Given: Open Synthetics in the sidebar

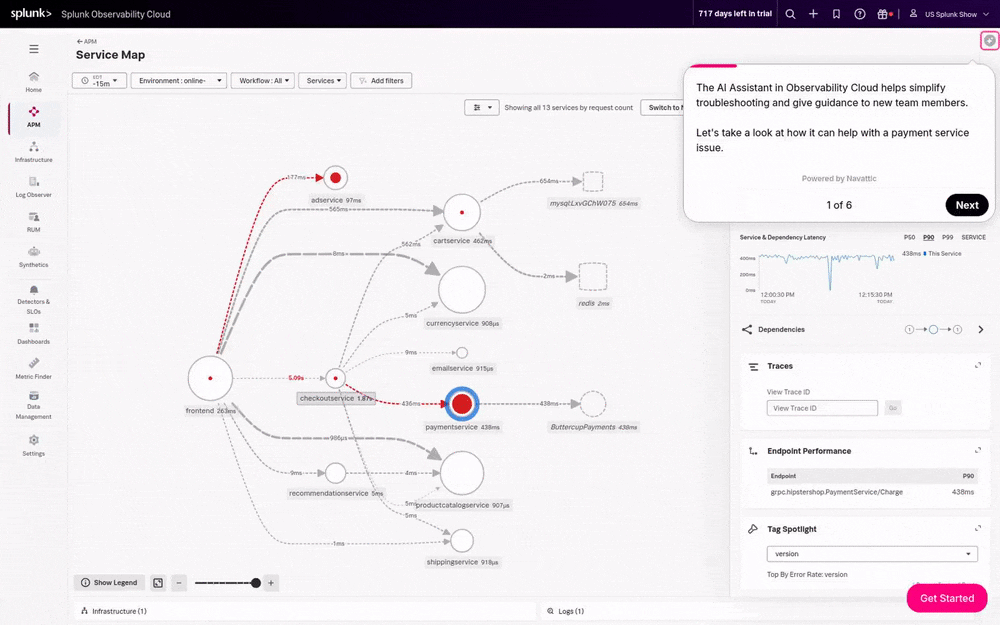Looking at the screenshot, I should (34, 257).
